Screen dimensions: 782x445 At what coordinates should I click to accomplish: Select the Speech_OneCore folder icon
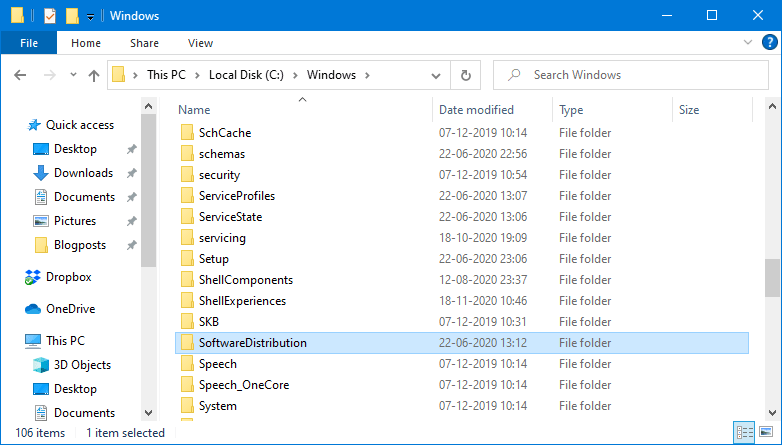point(187,385)
